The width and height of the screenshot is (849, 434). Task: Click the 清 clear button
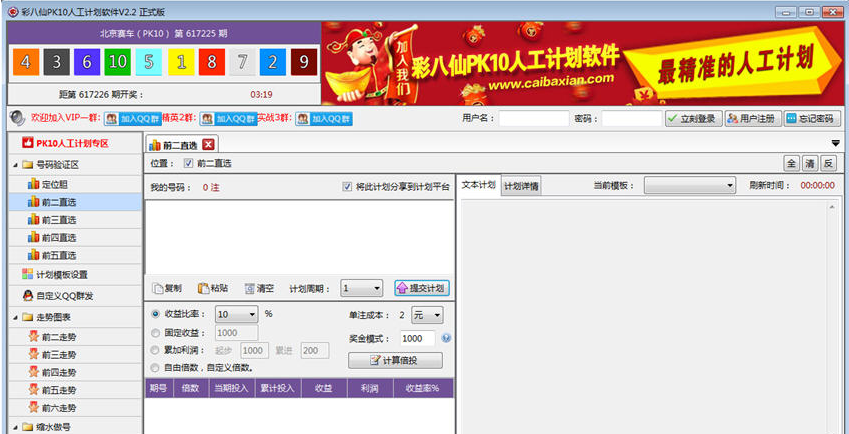click(x=810, y=163)
